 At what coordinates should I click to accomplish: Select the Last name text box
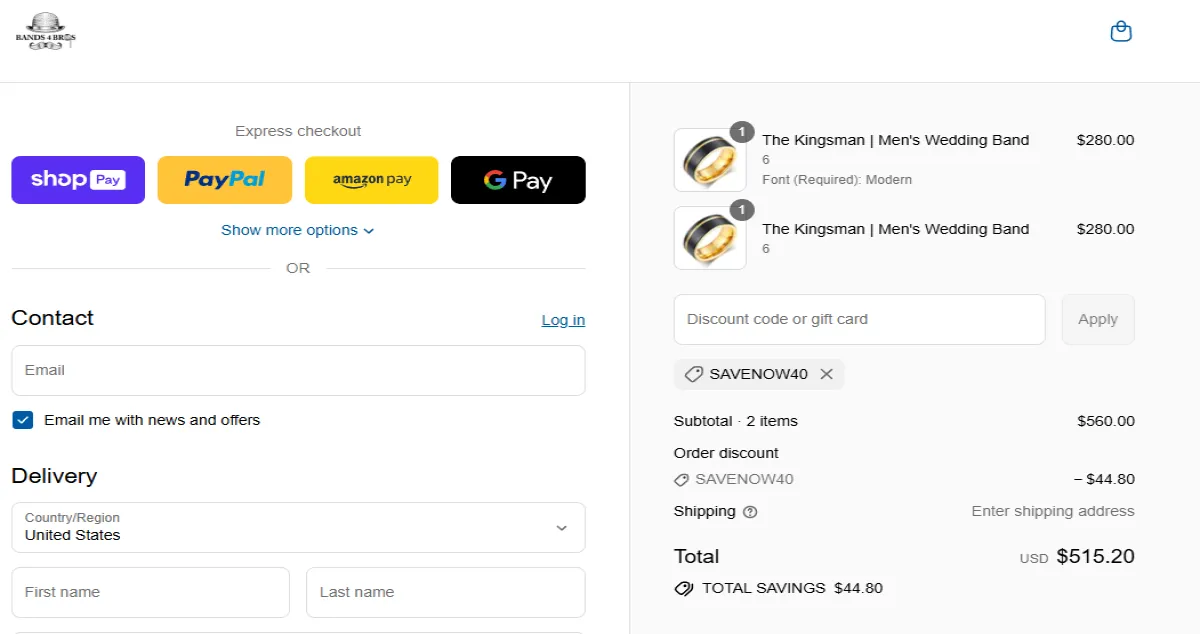445,592
